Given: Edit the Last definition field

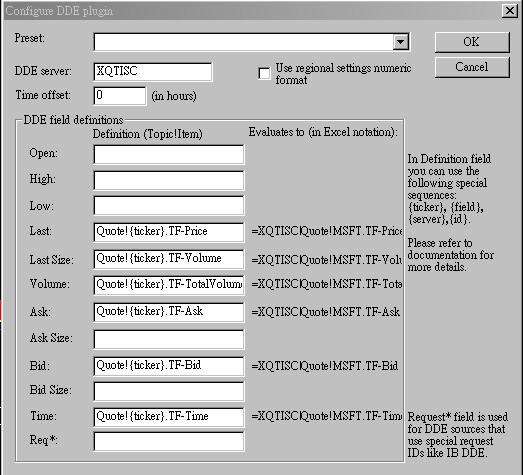Looking at the screenshot, I should coord(169,232).
